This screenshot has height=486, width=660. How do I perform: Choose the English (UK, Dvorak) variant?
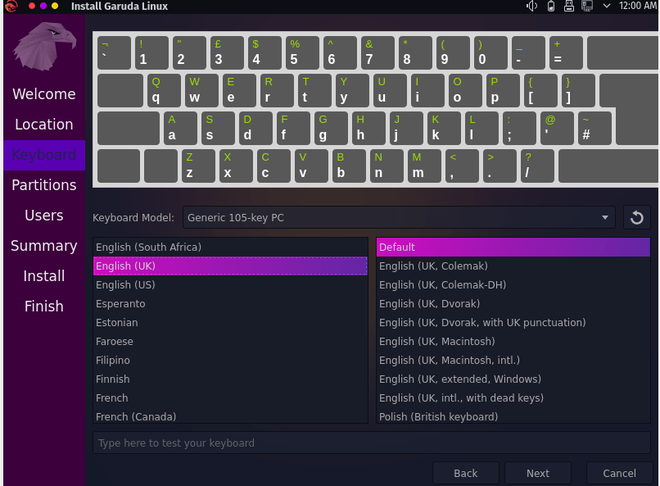coord(513,304)
